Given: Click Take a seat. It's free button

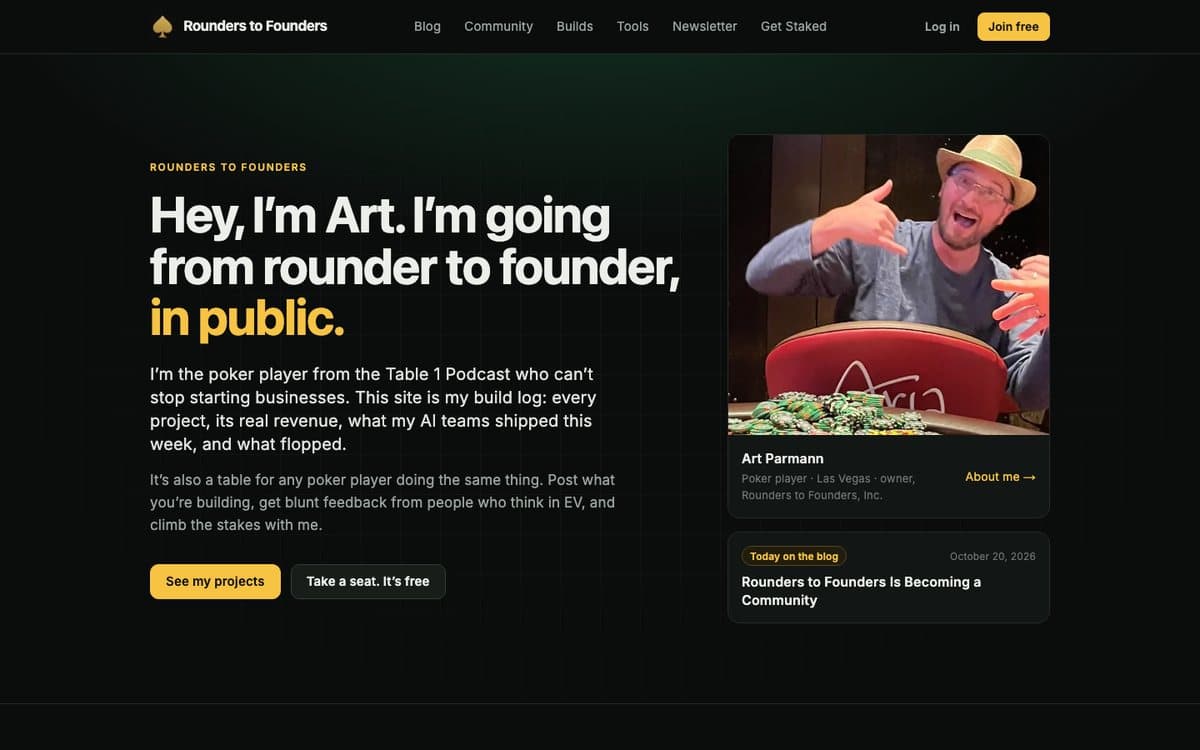Looking at the screenshot, I should pyautogui.click(x=368, y=581).
